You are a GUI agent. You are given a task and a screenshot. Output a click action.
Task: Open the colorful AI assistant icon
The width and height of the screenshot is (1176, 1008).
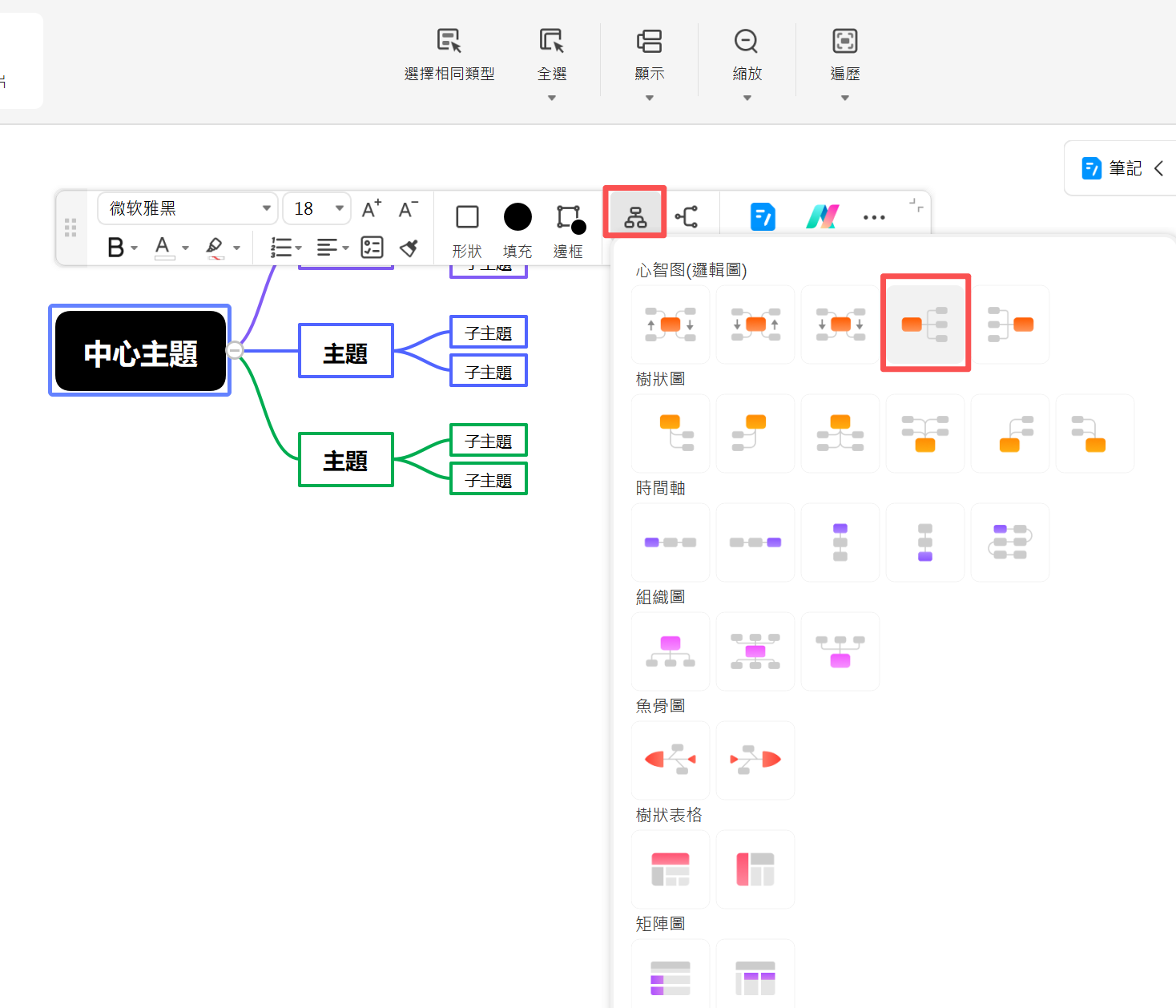click(822, 217)
